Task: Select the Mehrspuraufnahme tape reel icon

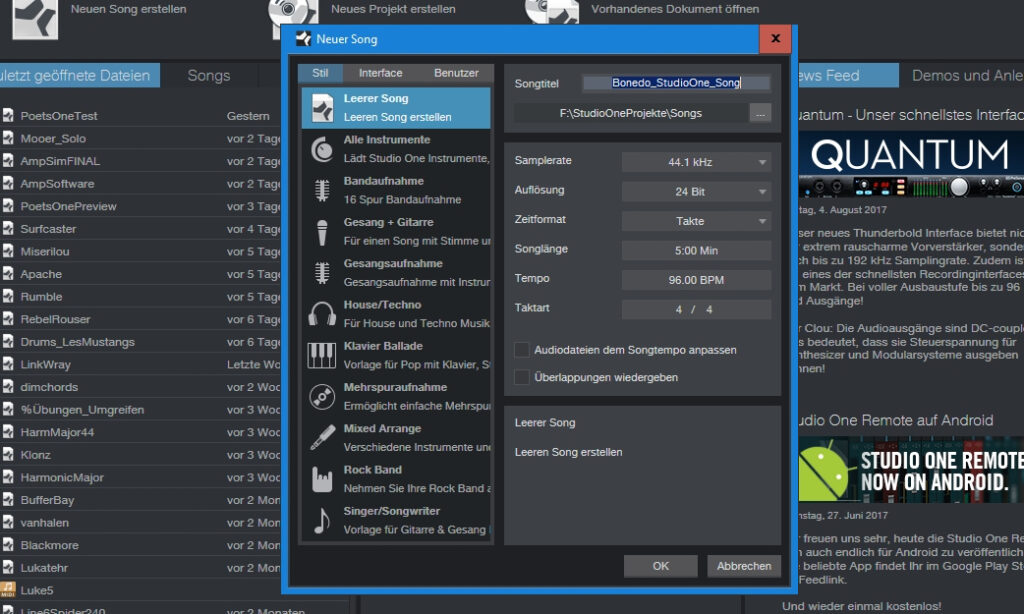Action: point(322,396)
